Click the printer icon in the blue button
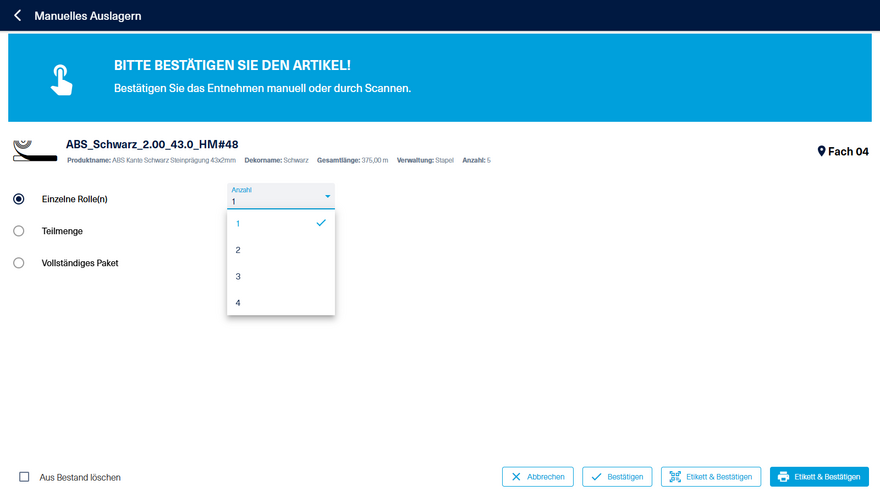880x496 pixels. click(783, 477)
